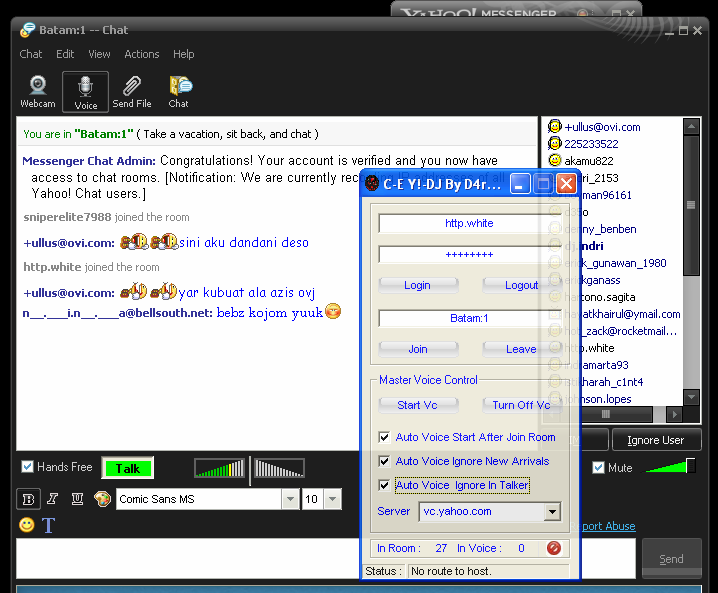Image resolution: width=718 pixels, height=593 pixels.
Task: Open the Webcam tool
Action: pyautogui.click(x=38, y=92)
